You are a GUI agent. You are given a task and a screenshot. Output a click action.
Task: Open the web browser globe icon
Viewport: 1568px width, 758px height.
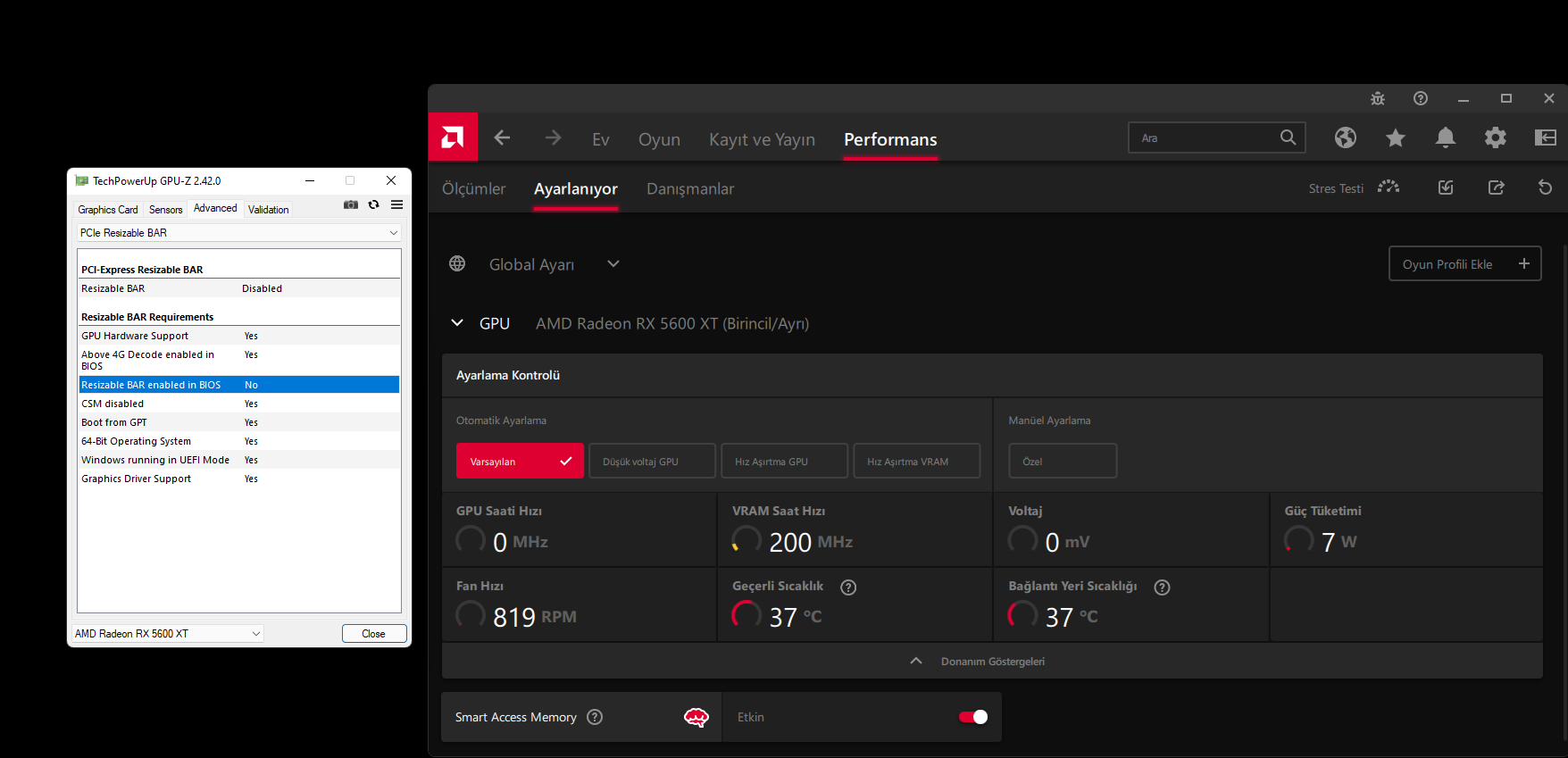[x=1346, y=137]
